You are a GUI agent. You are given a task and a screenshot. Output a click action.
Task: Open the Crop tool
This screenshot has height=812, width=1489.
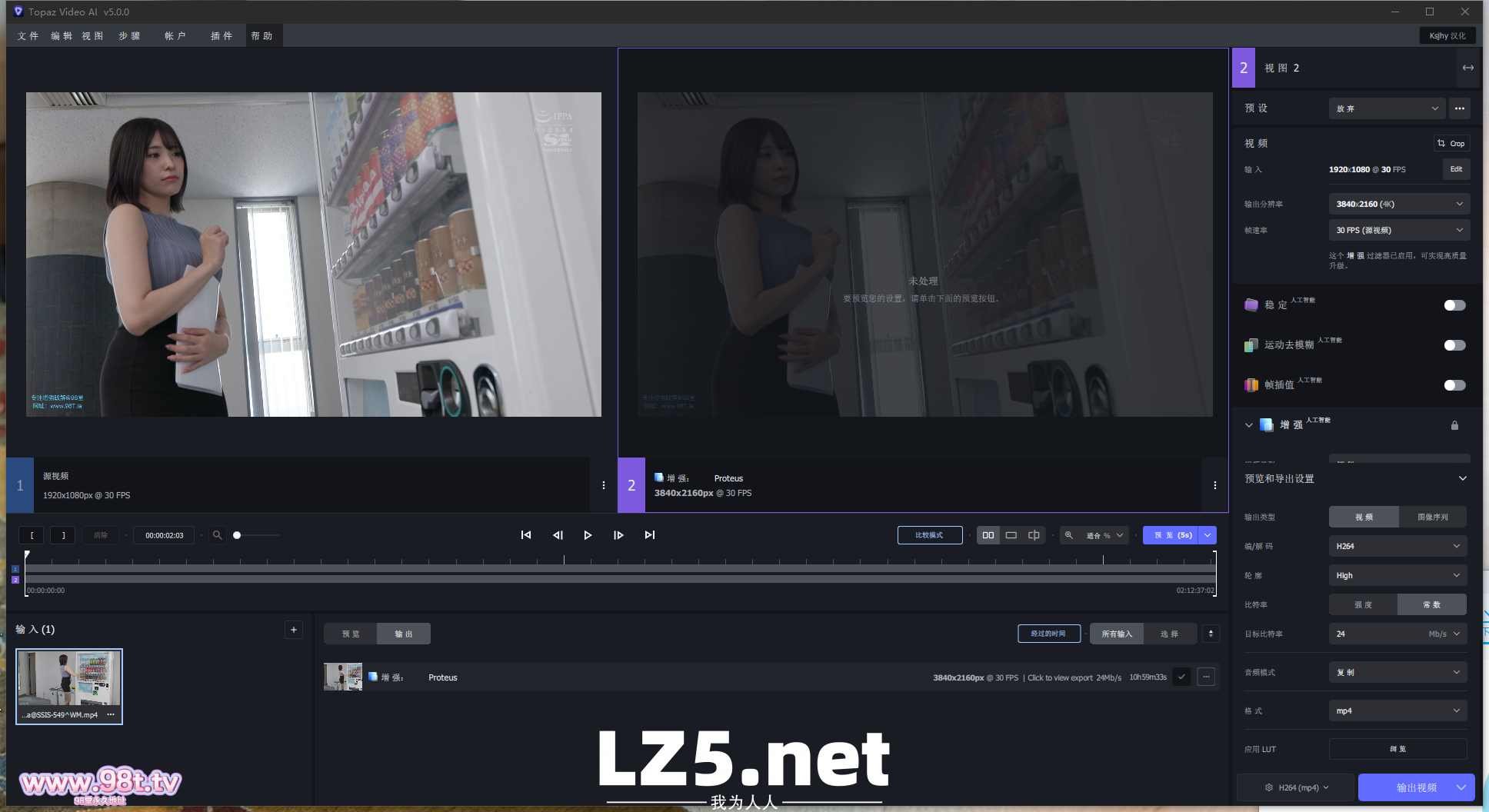(x=1451, y=144)
